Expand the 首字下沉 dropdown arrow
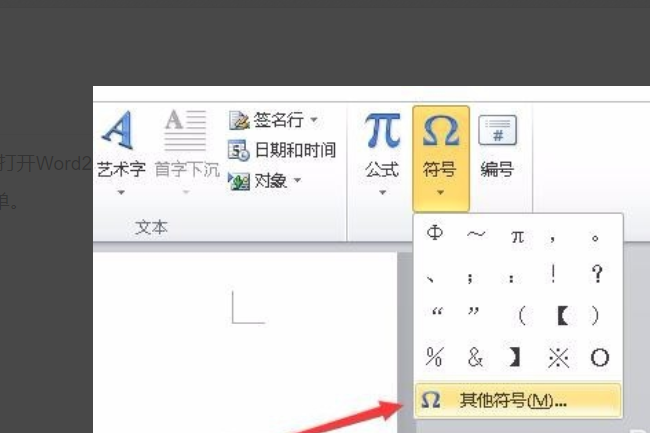This screenshot has width=650, height=433. (x=186, y=192)
